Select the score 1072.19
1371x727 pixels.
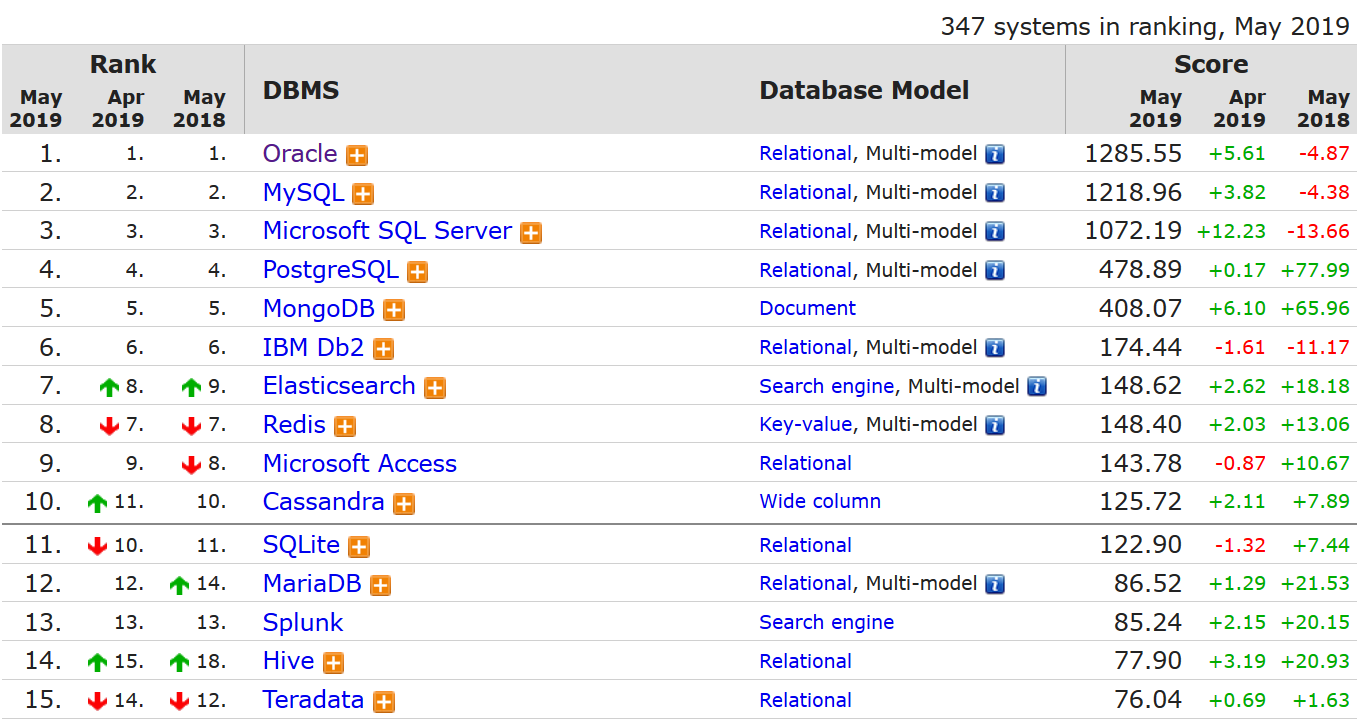1133,231
